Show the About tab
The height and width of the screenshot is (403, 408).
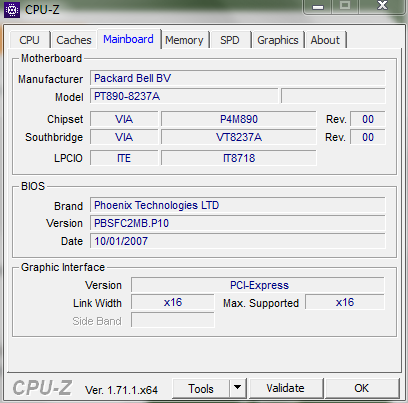[325, 40]
